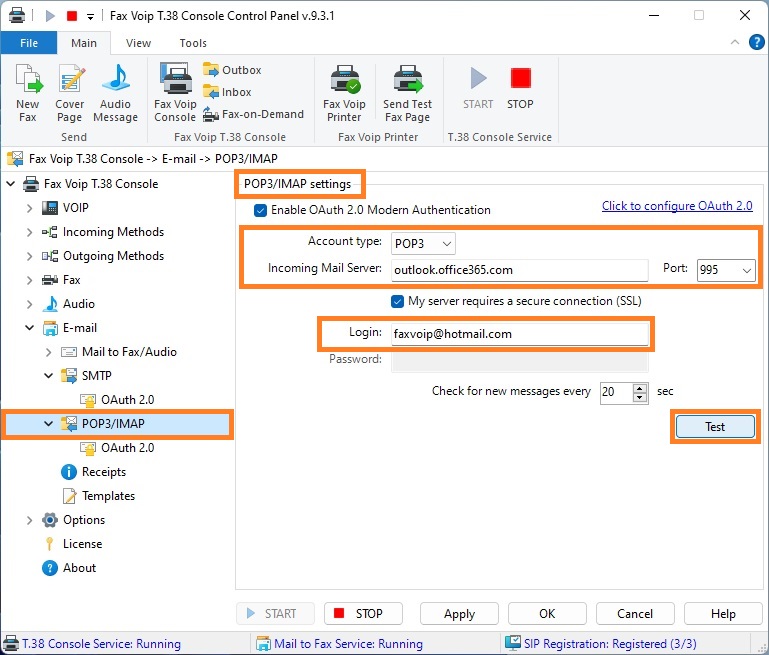The image size is (769, 655).
Task: Open the Receipts tree item
Action: tap(94, 472)
